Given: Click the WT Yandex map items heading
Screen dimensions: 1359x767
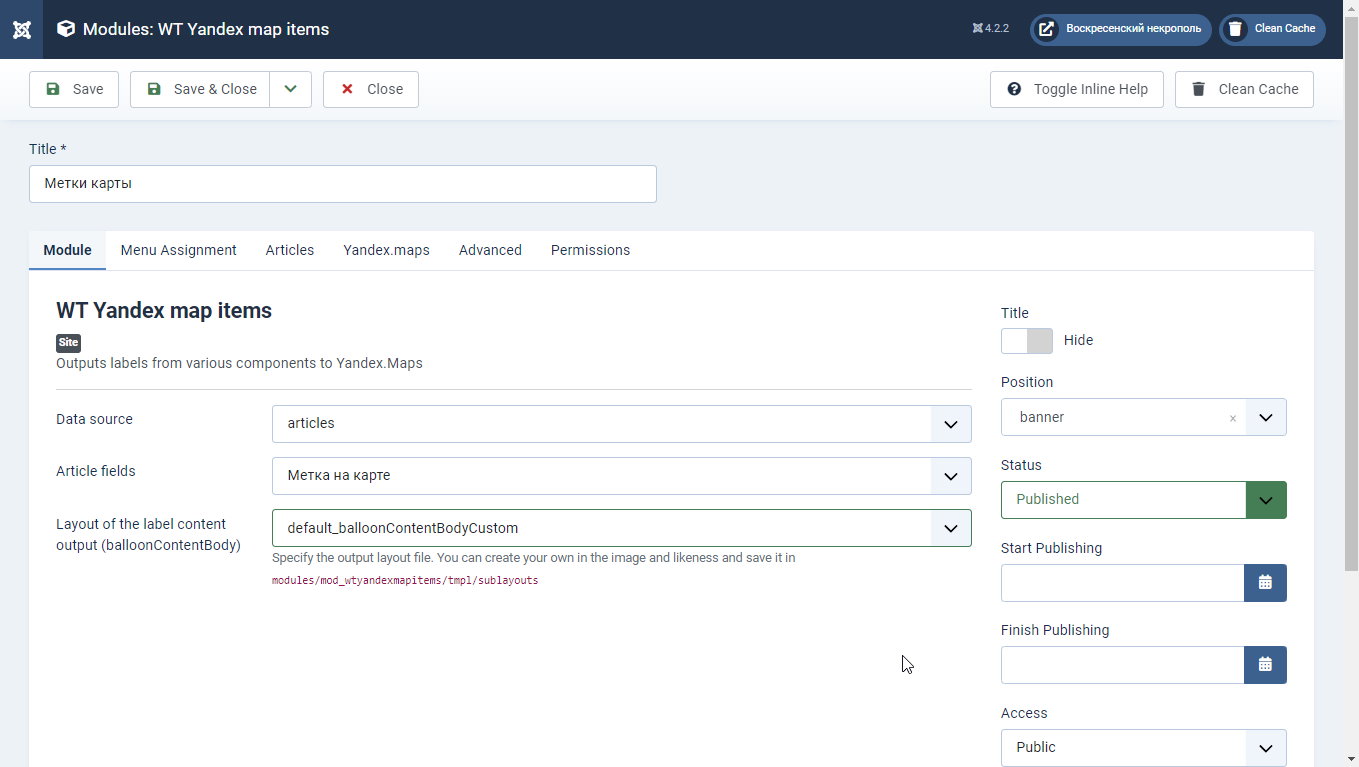Looking at the screenshot, I should pos(164,311).
